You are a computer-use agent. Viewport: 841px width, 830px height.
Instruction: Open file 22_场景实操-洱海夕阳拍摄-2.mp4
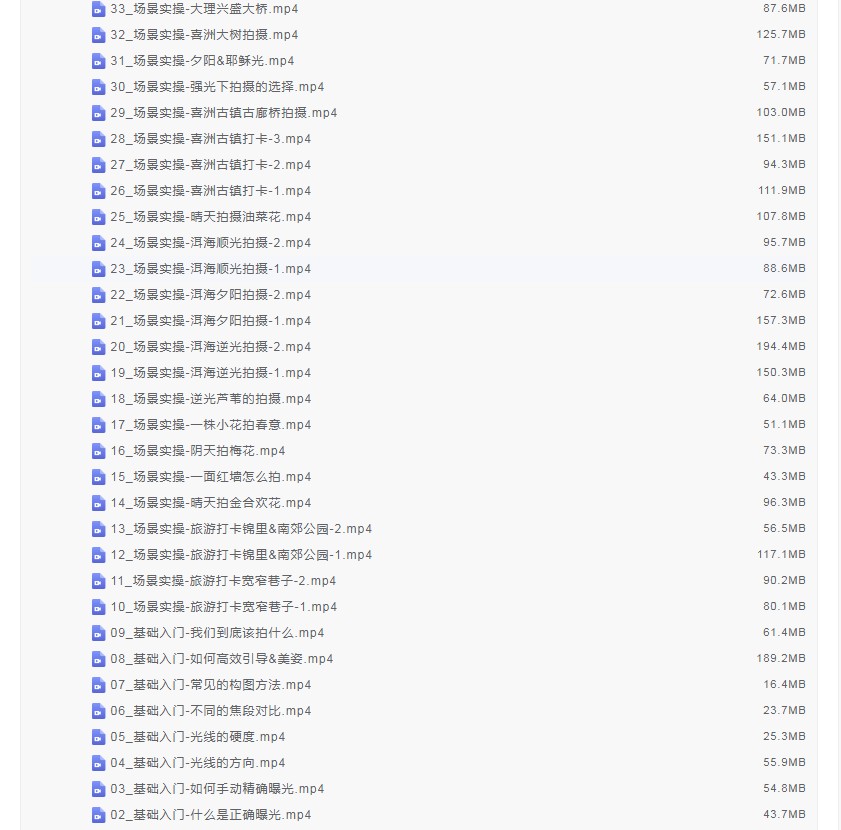(x=211, y=295)
